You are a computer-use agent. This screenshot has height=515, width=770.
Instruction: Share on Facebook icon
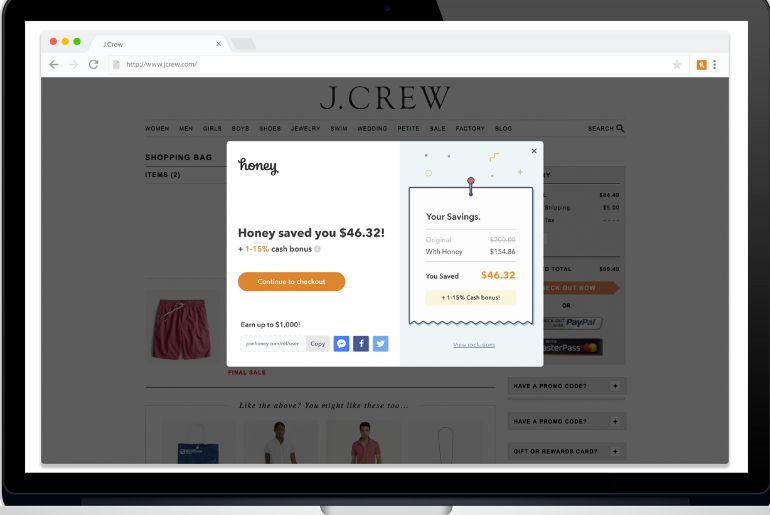tap(361, 344)
